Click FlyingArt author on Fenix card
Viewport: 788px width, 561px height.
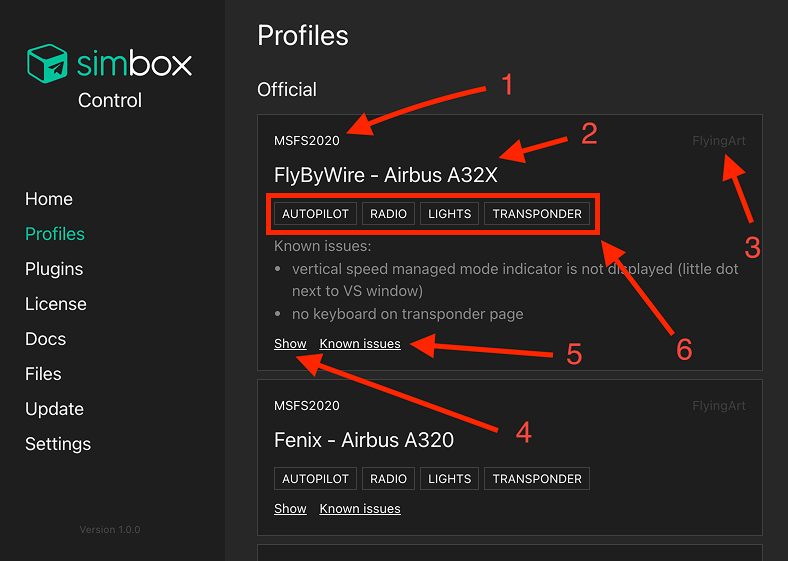(x=719, y=406)
